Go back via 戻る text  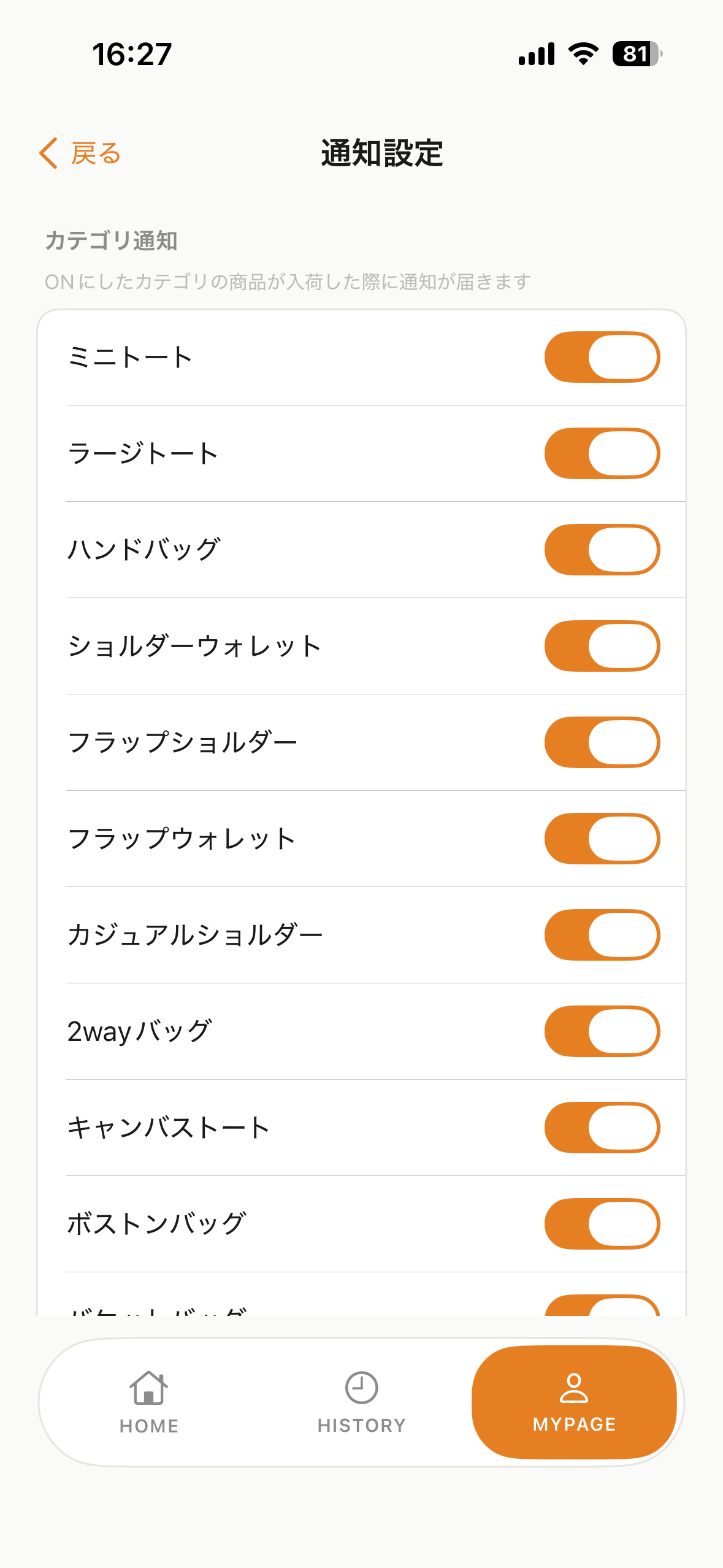[96, 153]
